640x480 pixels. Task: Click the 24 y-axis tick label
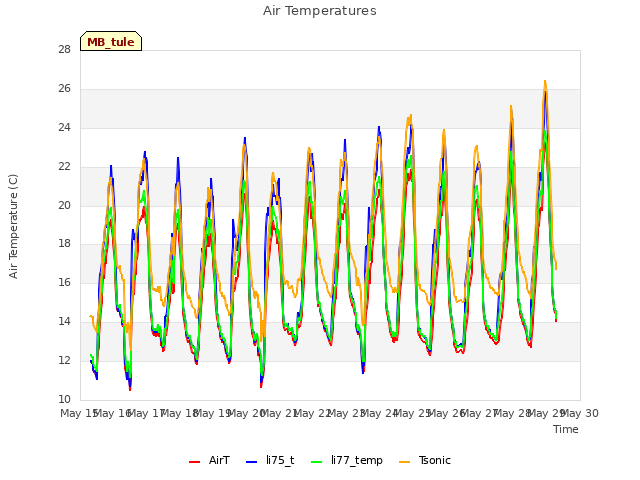(64, 127)
